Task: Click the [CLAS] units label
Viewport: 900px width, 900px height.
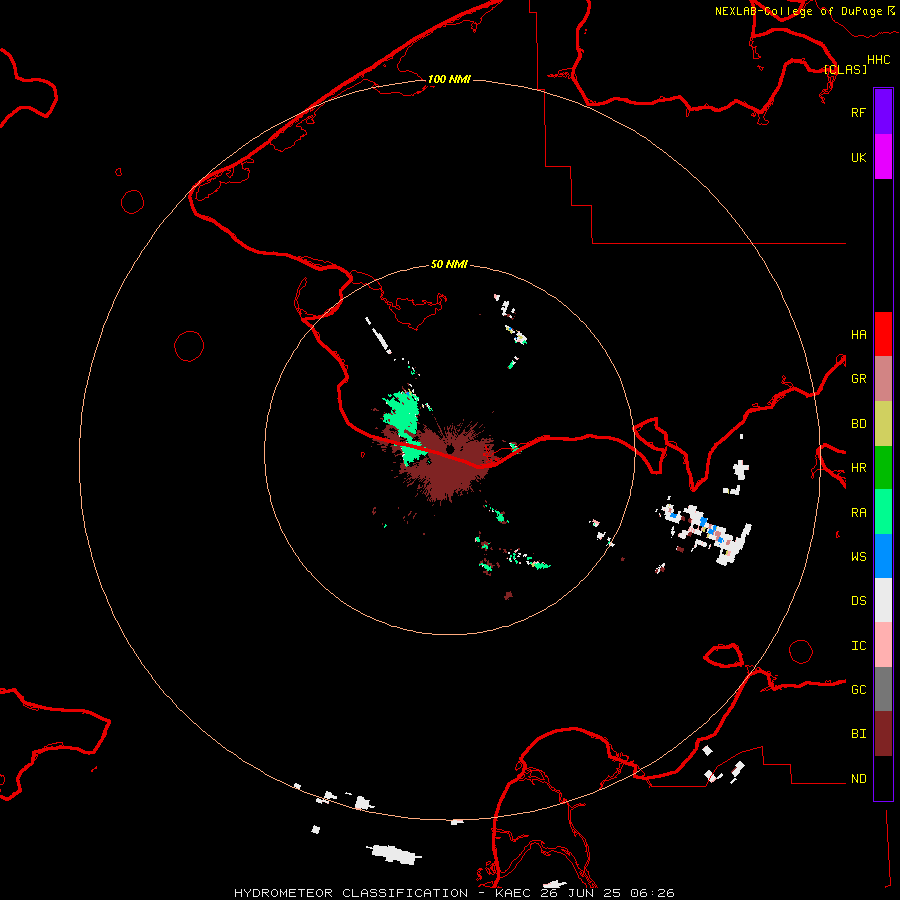Action: [x=845, y=69]
